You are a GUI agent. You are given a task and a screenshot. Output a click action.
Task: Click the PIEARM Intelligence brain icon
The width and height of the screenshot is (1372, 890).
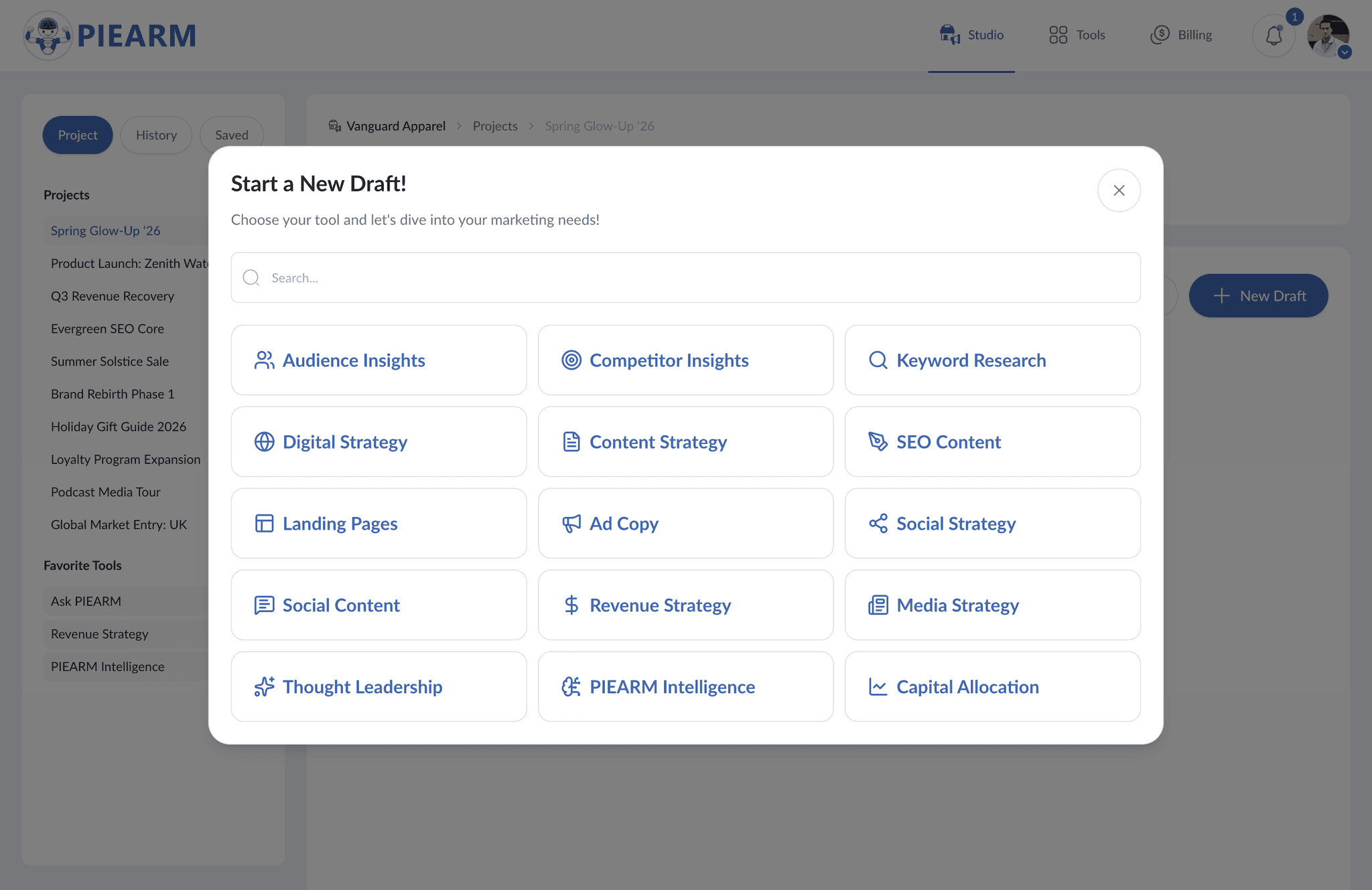tap(571, 686)
